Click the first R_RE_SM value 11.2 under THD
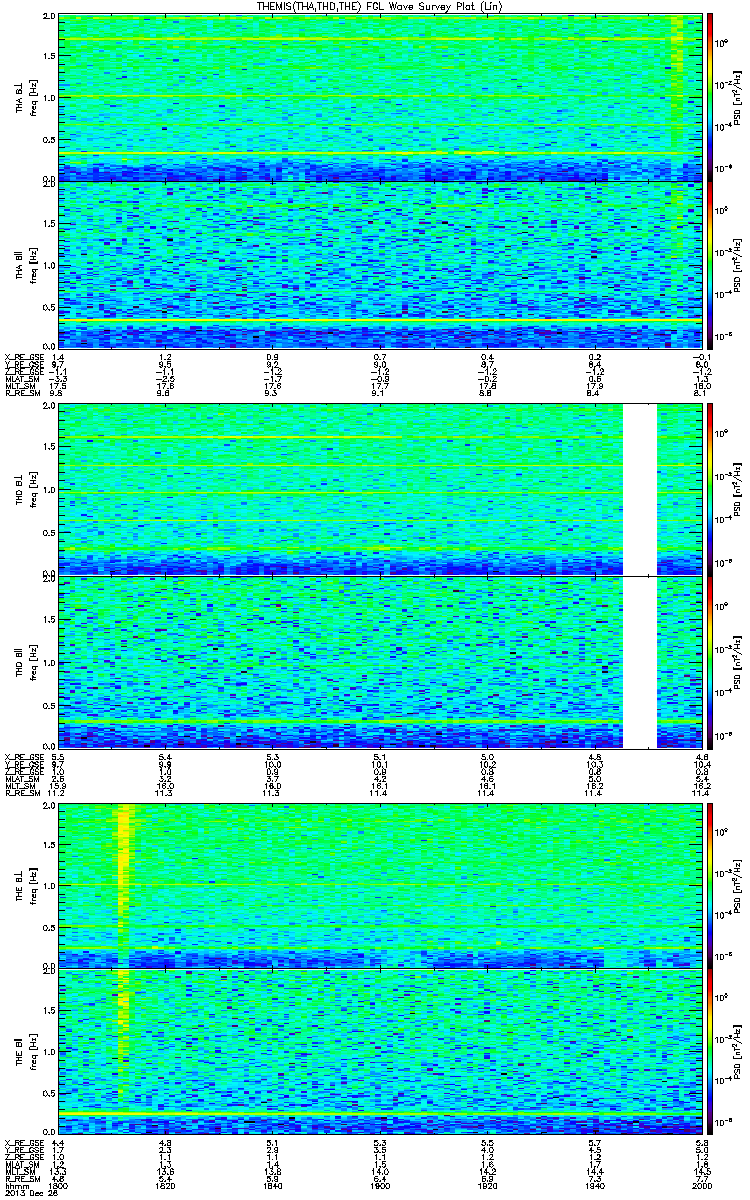 pos(58,793)
